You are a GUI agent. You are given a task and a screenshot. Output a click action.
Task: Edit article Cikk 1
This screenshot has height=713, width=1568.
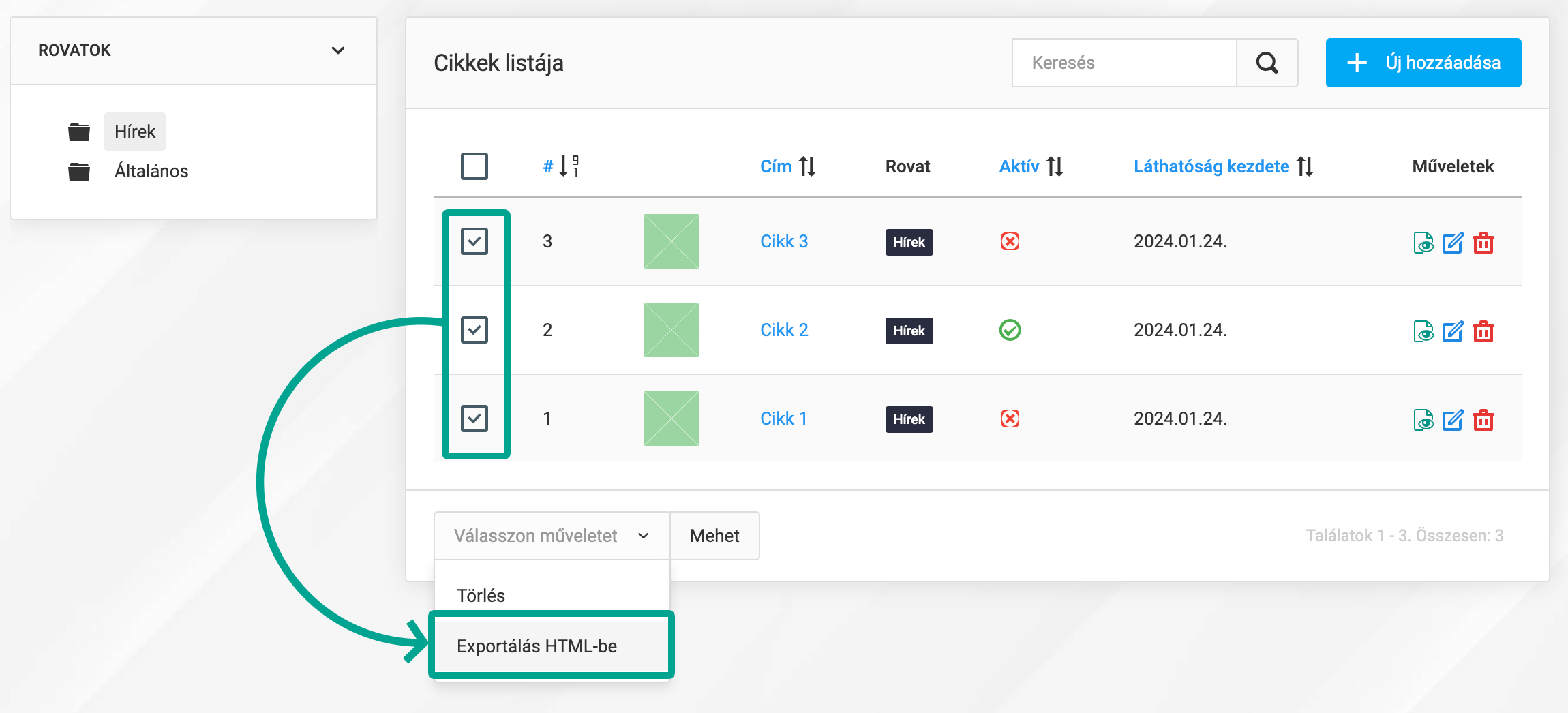point(1453,420)
